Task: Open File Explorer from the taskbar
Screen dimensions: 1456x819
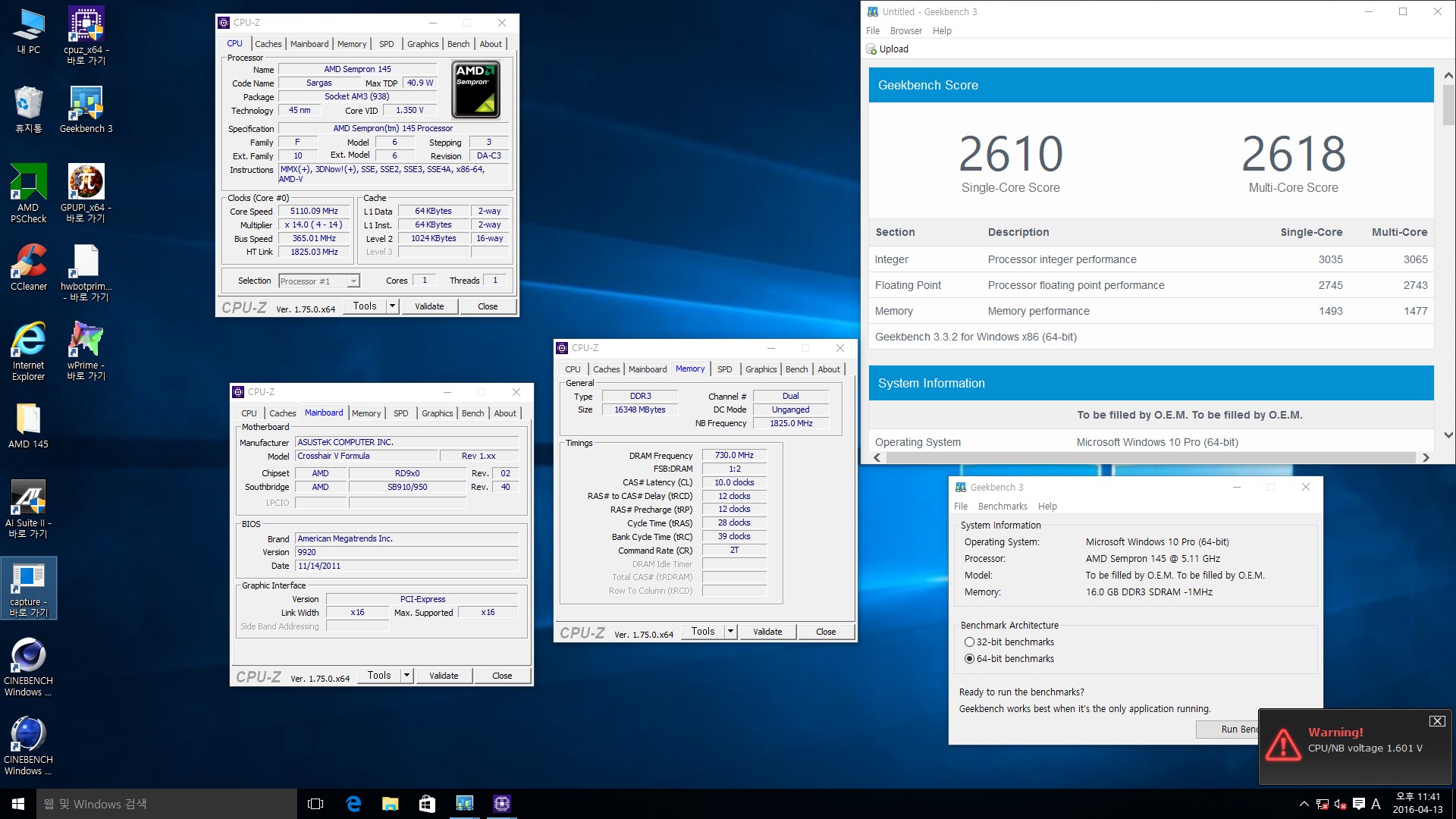Action: 390,804
